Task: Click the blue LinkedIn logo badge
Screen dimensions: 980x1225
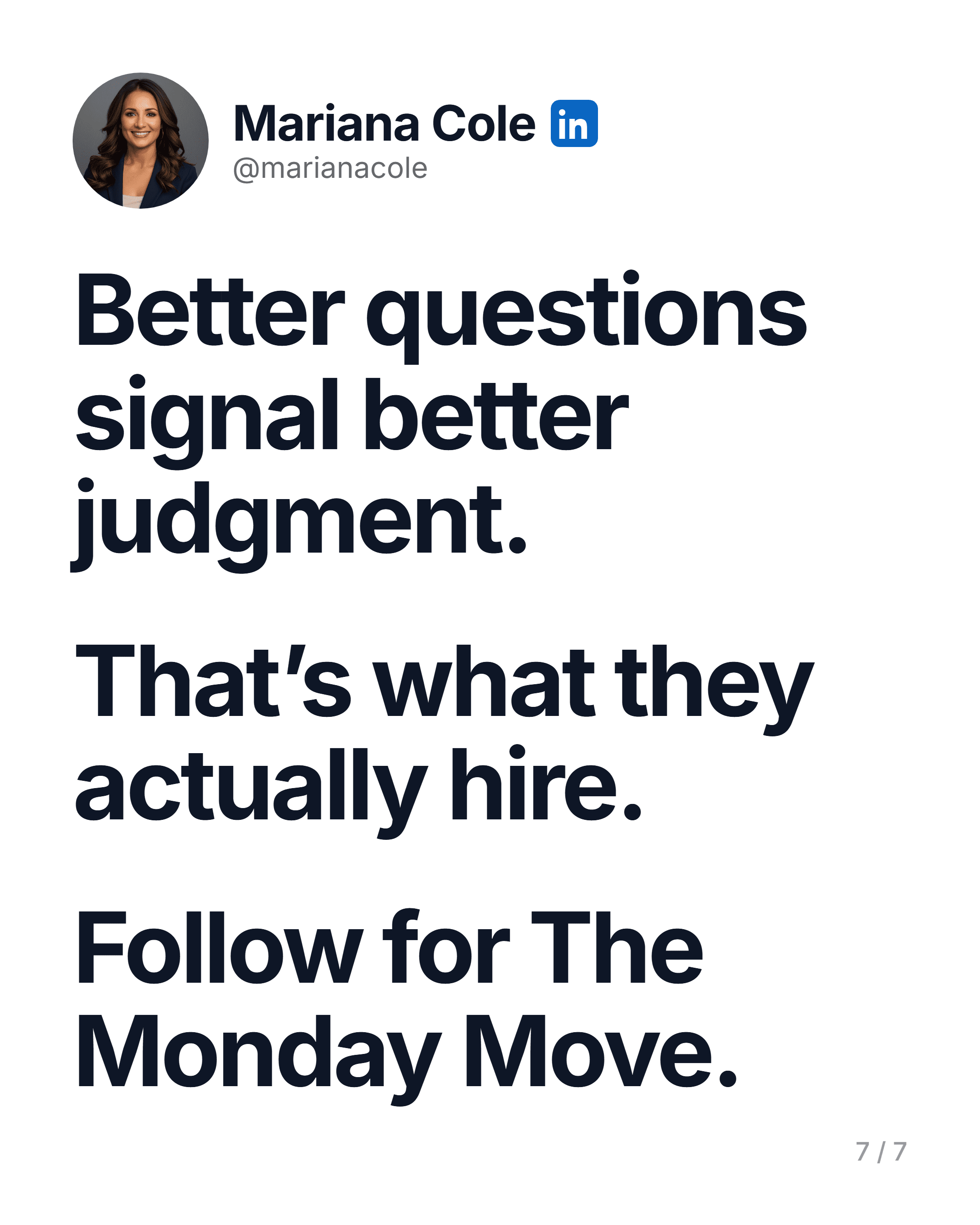Action: 574,123
